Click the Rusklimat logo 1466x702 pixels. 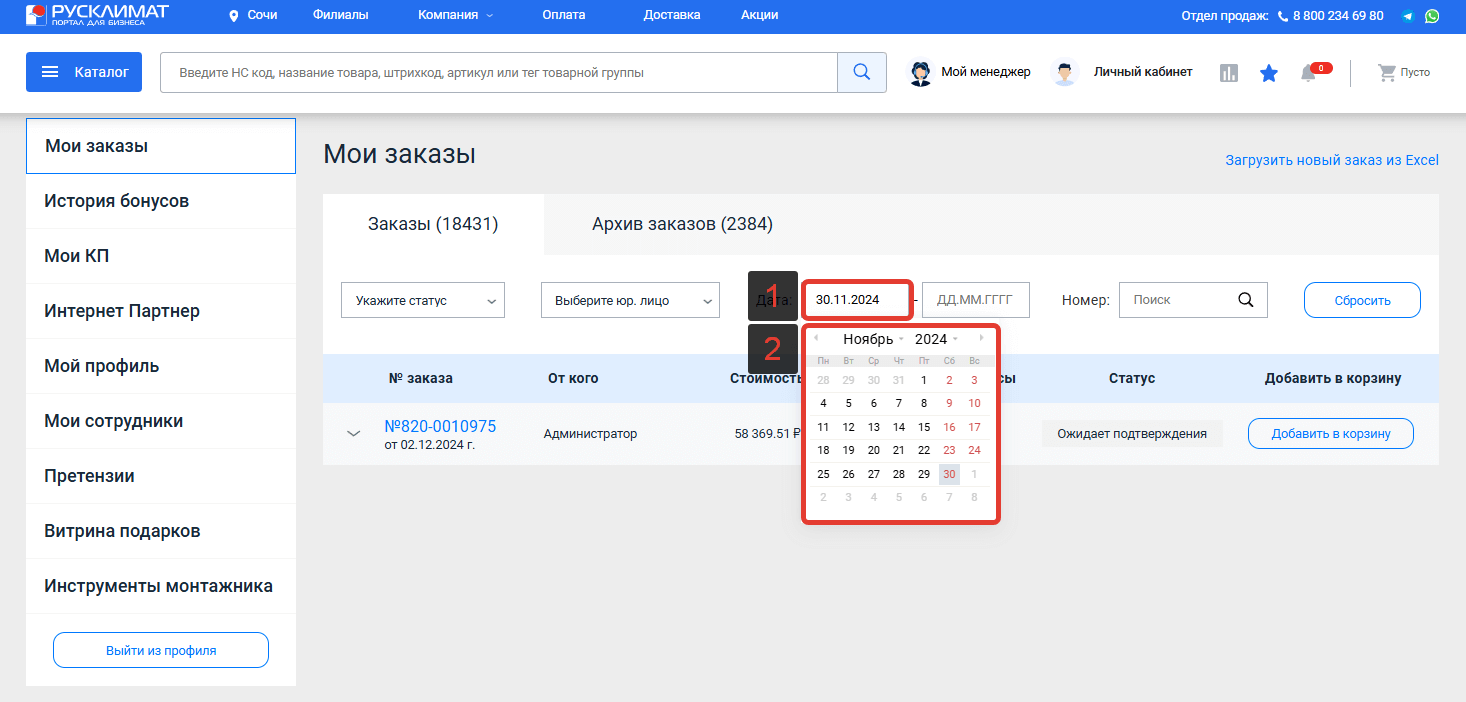tap(97, 15)
